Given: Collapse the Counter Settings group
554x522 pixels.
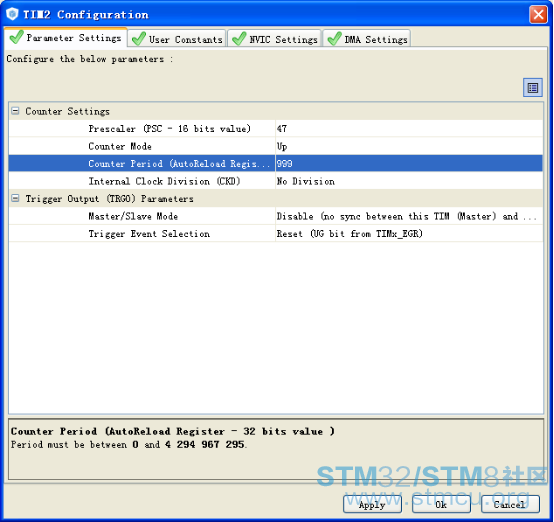Looking at the screenshot, I should tap(15, 111).
